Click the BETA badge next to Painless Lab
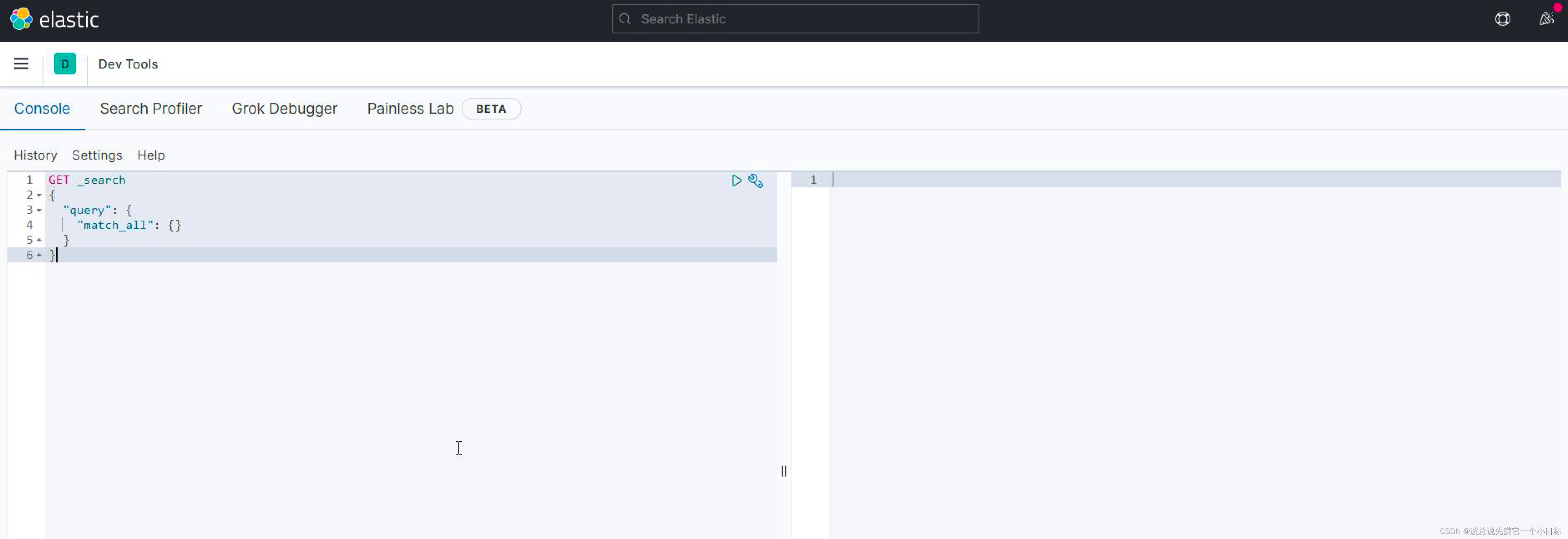 pos(491,109)
